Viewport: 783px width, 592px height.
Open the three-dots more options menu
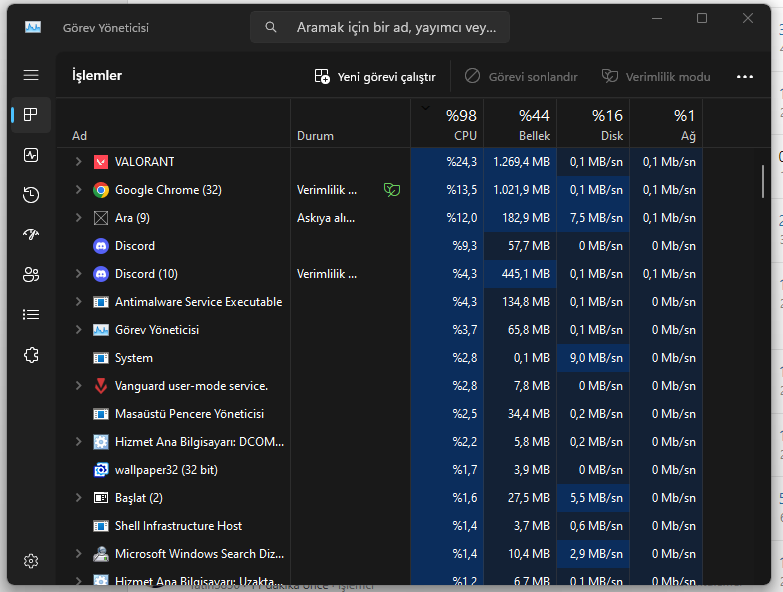(x=745, y=76)
